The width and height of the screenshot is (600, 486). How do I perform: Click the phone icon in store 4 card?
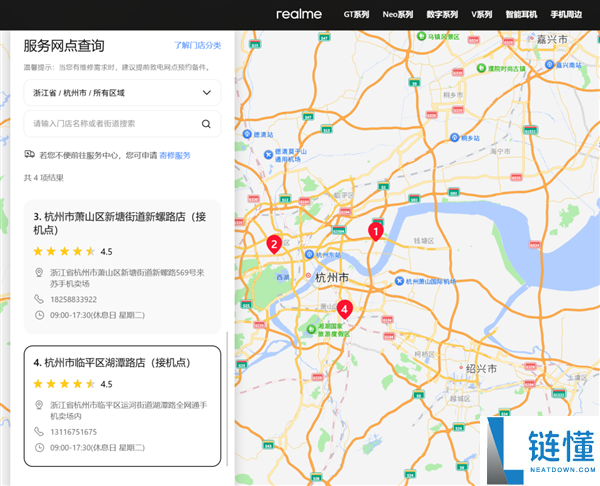(x=39, y=431)
